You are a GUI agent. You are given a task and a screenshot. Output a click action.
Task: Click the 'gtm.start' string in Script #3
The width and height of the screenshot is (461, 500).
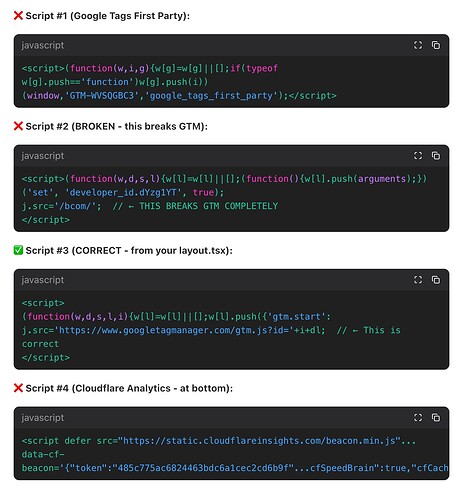(x=296, y=317)
